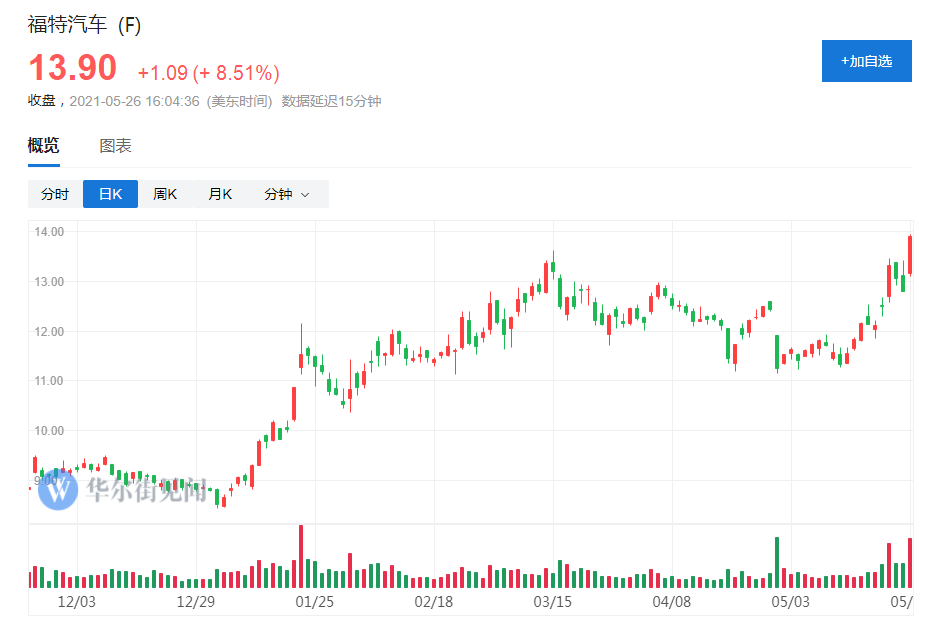Select the 分时 intraday chart view
Screen dimensions: 937x624
[x=55, y=194]
